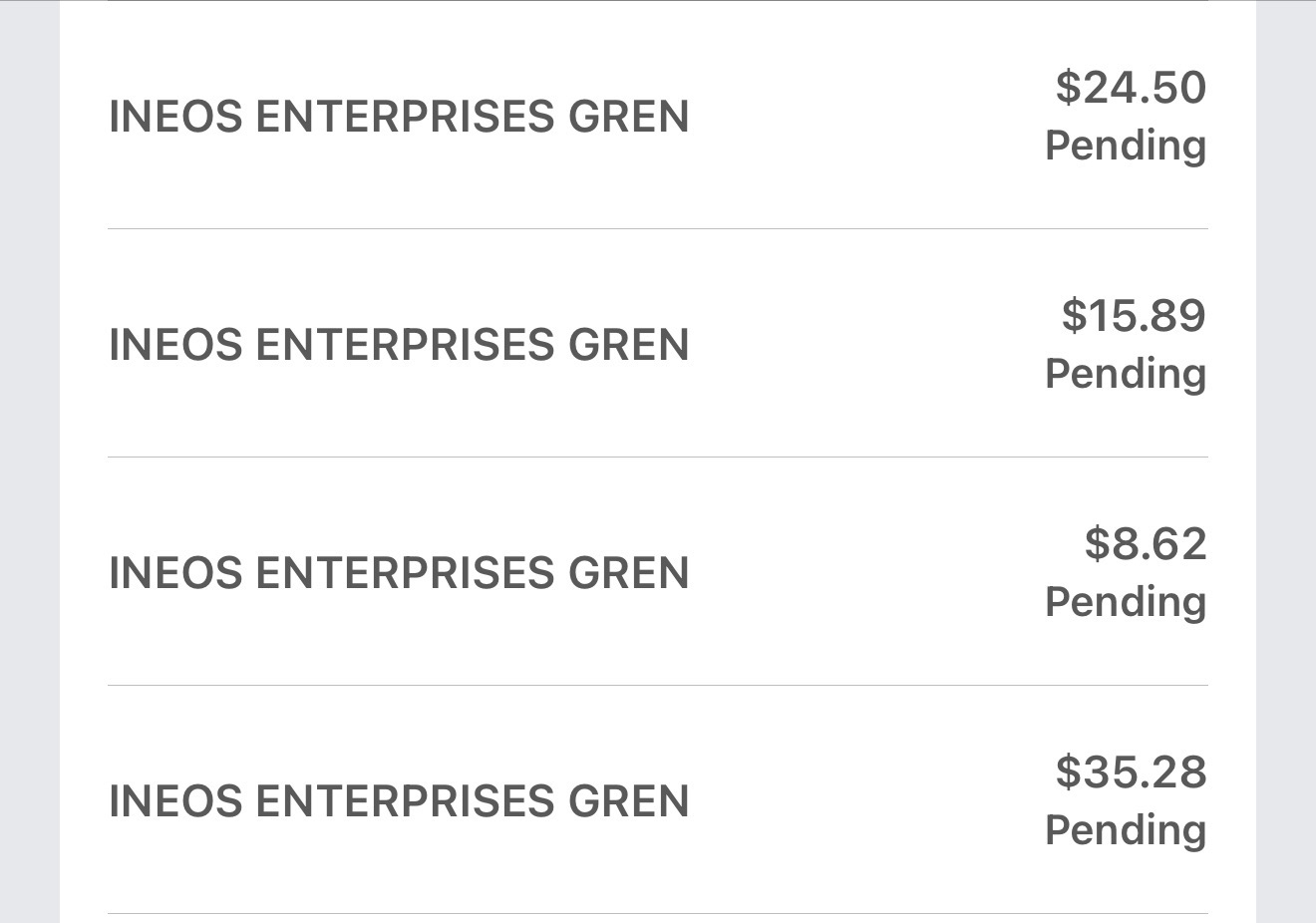Tap merchant name on the $24.50 transaction
This screenshot has width=1316, height=923.
tap(399, 117)
